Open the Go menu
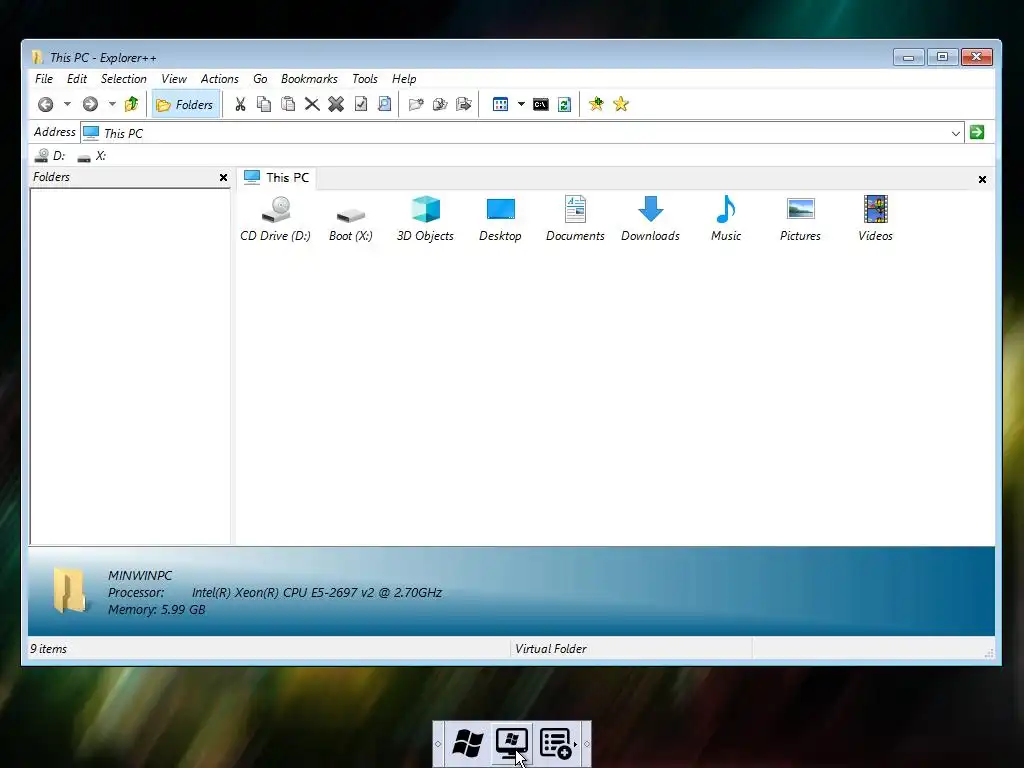Image resolution: width=1024 pixels, height=768 pixels. click(260, 79)
